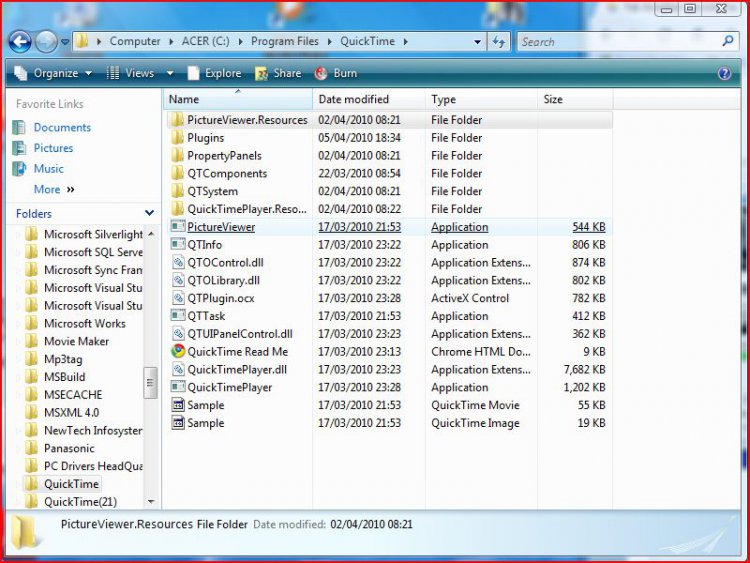Sort by Type column header

tap(481, 99)
